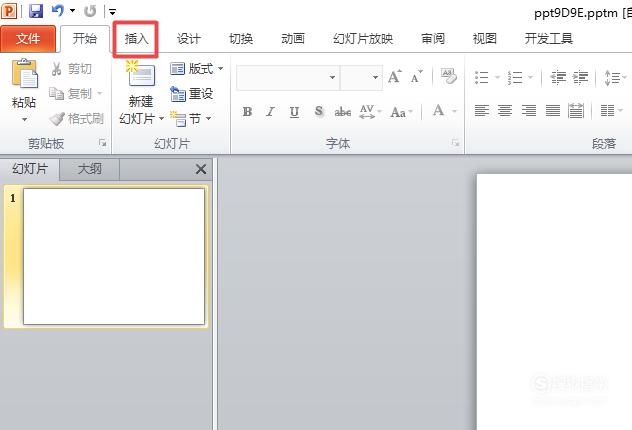Click the 格式刷 (Format Painter) brush
Screen dimensions: 632x430
[76, 118]
